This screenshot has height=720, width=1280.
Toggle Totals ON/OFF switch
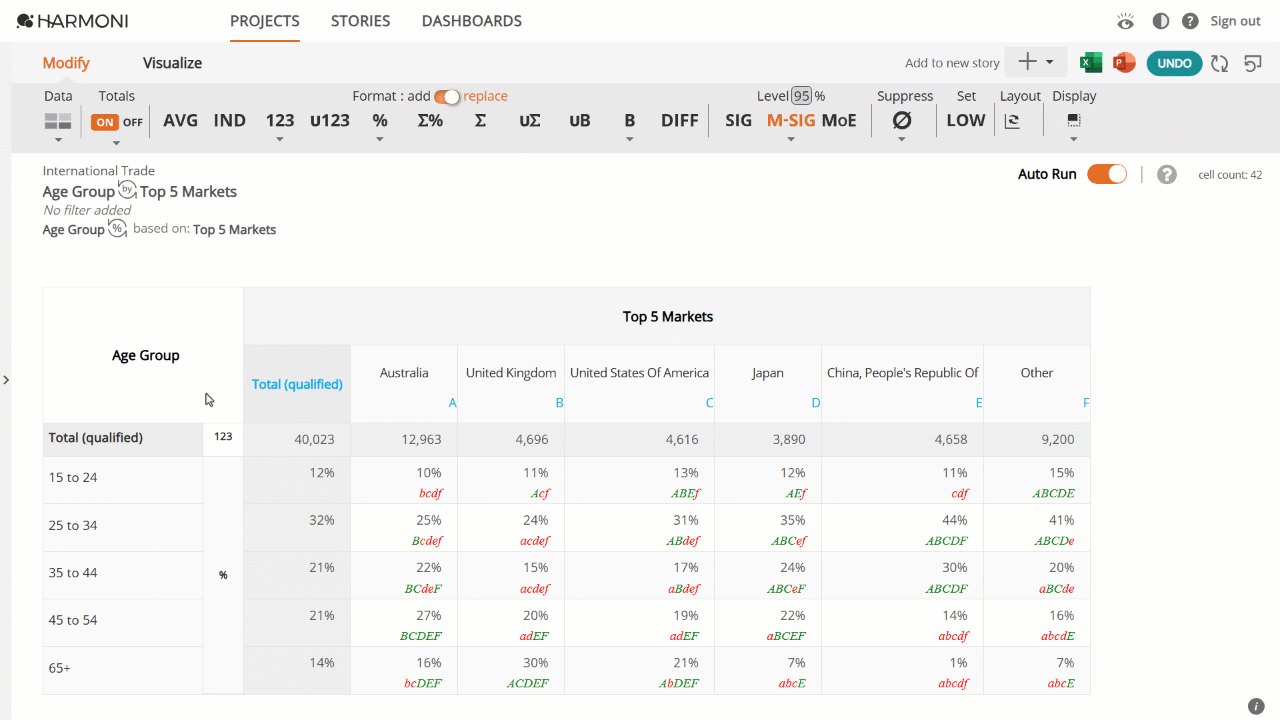click(x=118, y=122)
